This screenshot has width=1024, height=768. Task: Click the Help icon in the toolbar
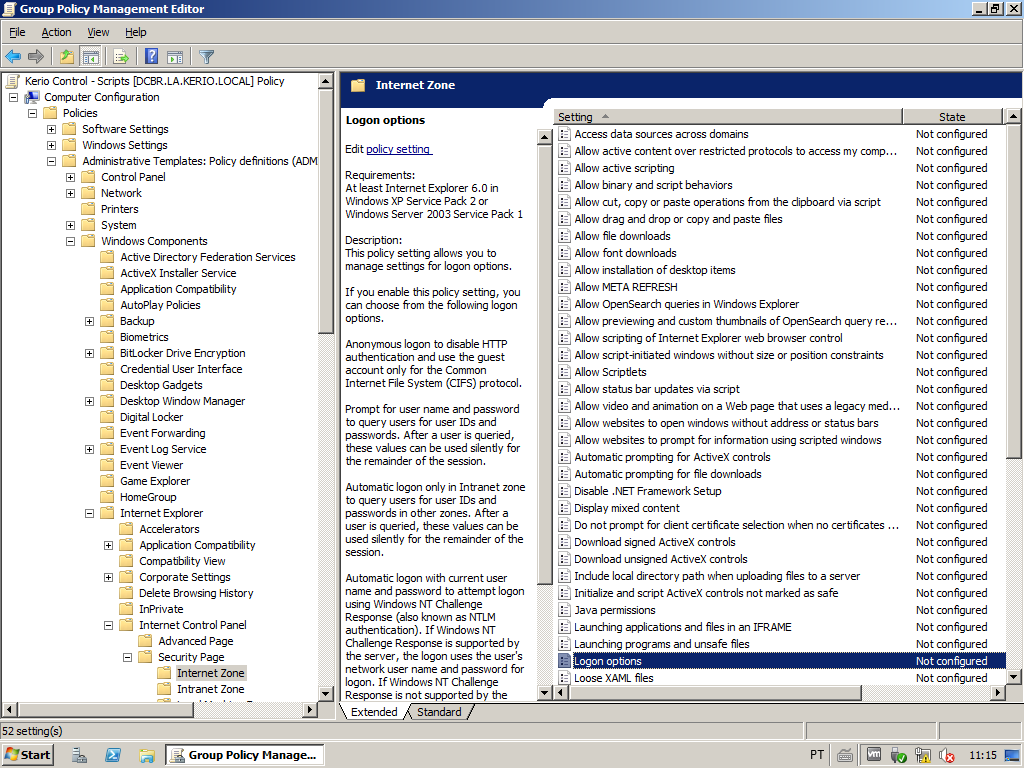[151, 56]
